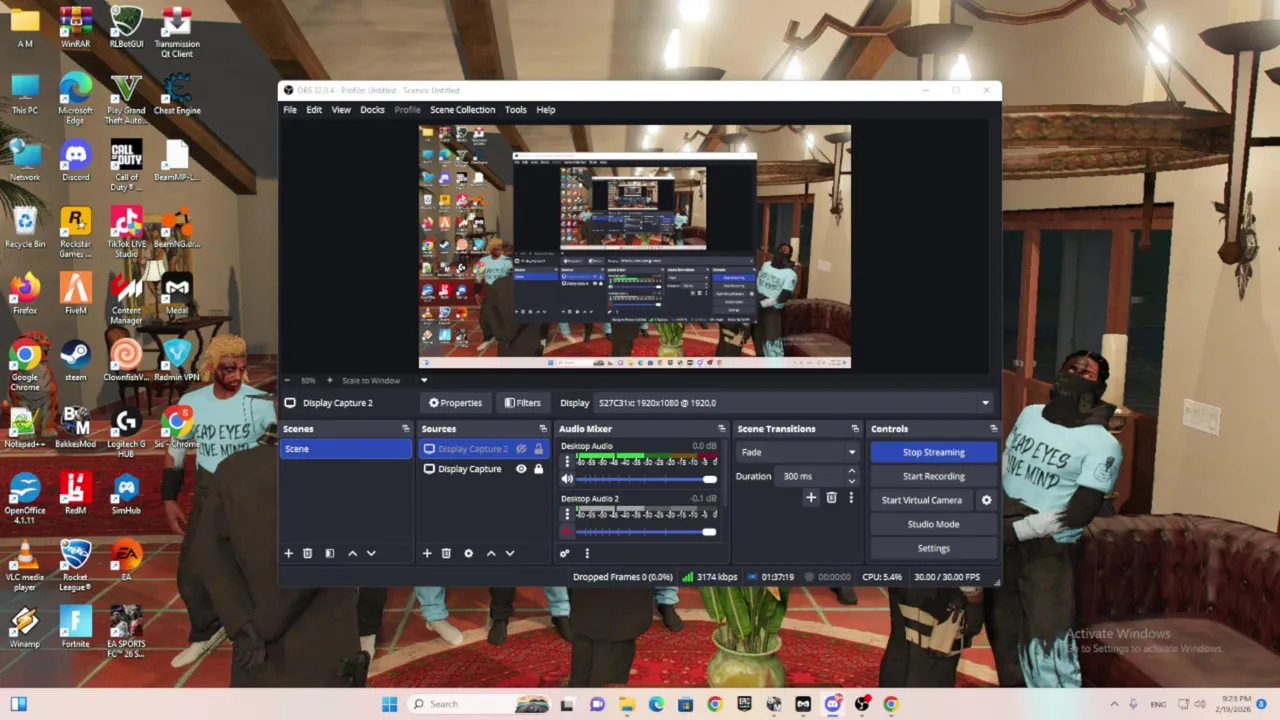Unlock the Display Capture 2 source
Image resolution: width=1280 pixels, height=720 pixels.
point(538,449)
